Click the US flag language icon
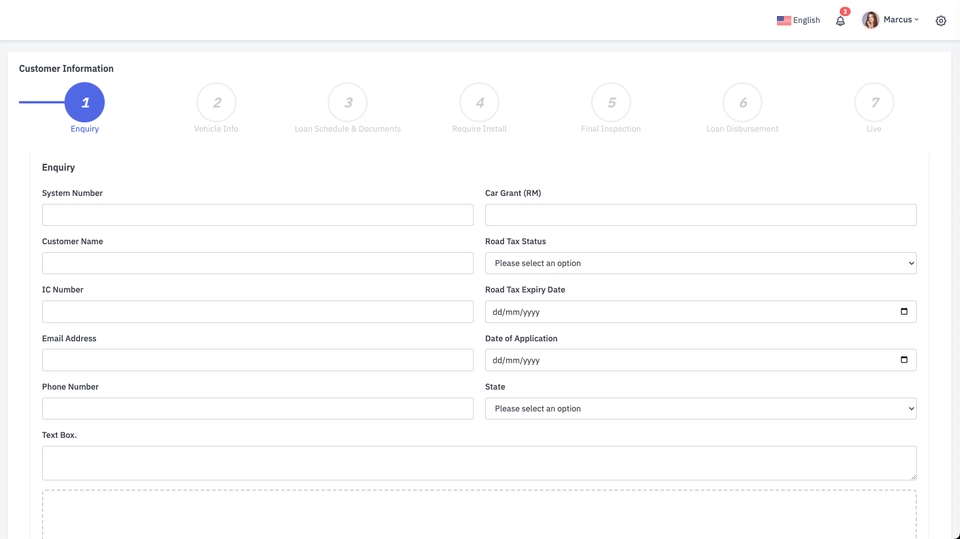Viewport: 960px width, 539px height. tap(784, 20)
